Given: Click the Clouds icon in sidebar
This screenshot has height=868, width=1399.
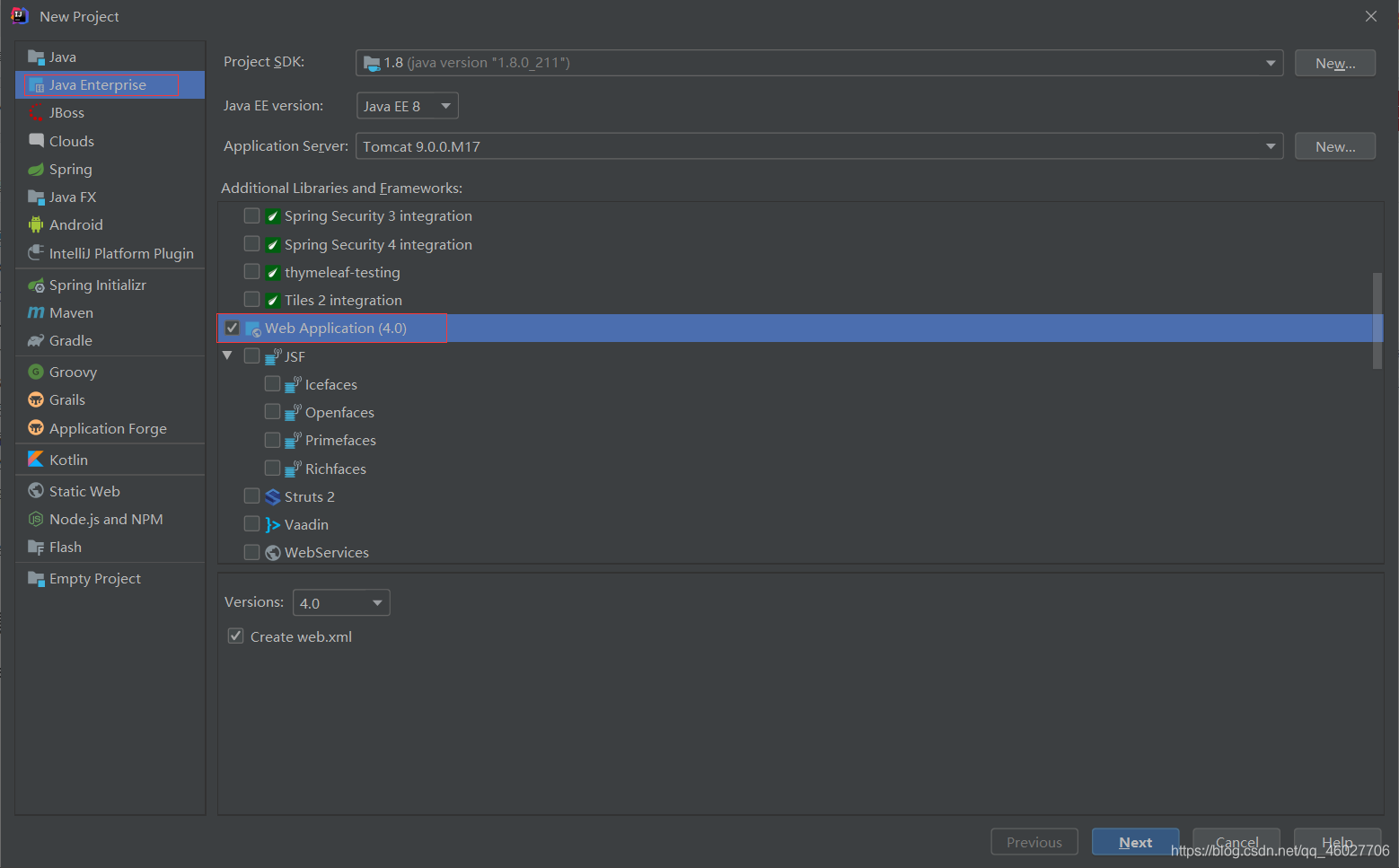Looking at the screenshot, I should tap(36, 141).
